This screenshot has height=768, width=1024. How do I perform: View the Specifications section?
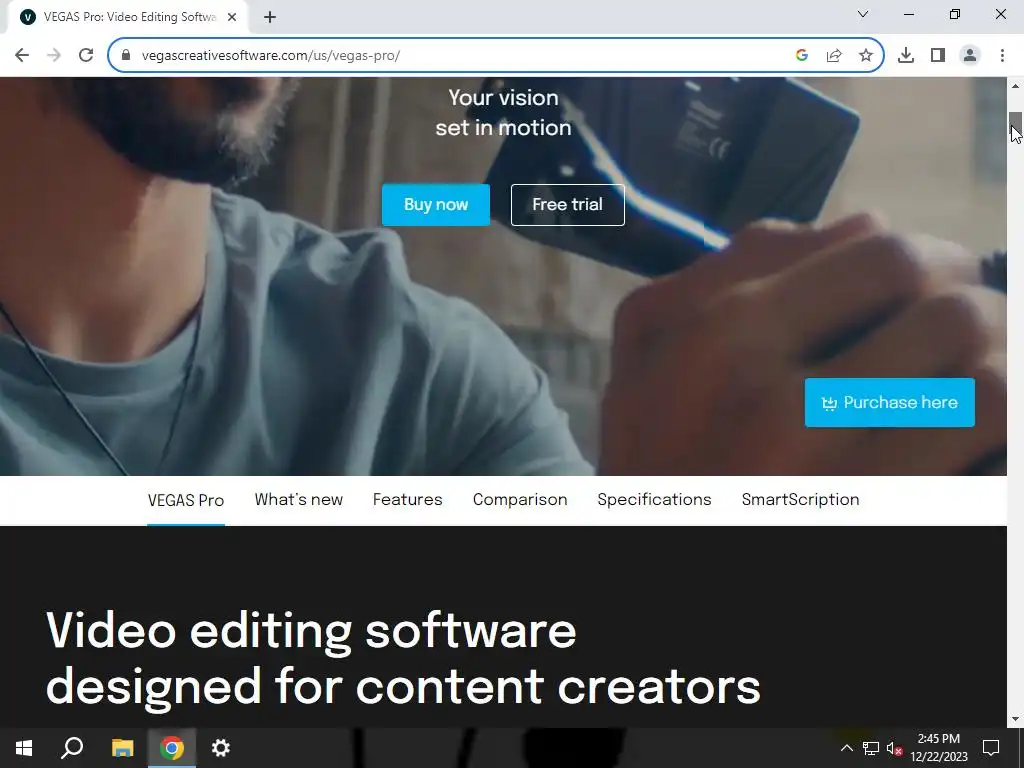[x=654, y=500]
